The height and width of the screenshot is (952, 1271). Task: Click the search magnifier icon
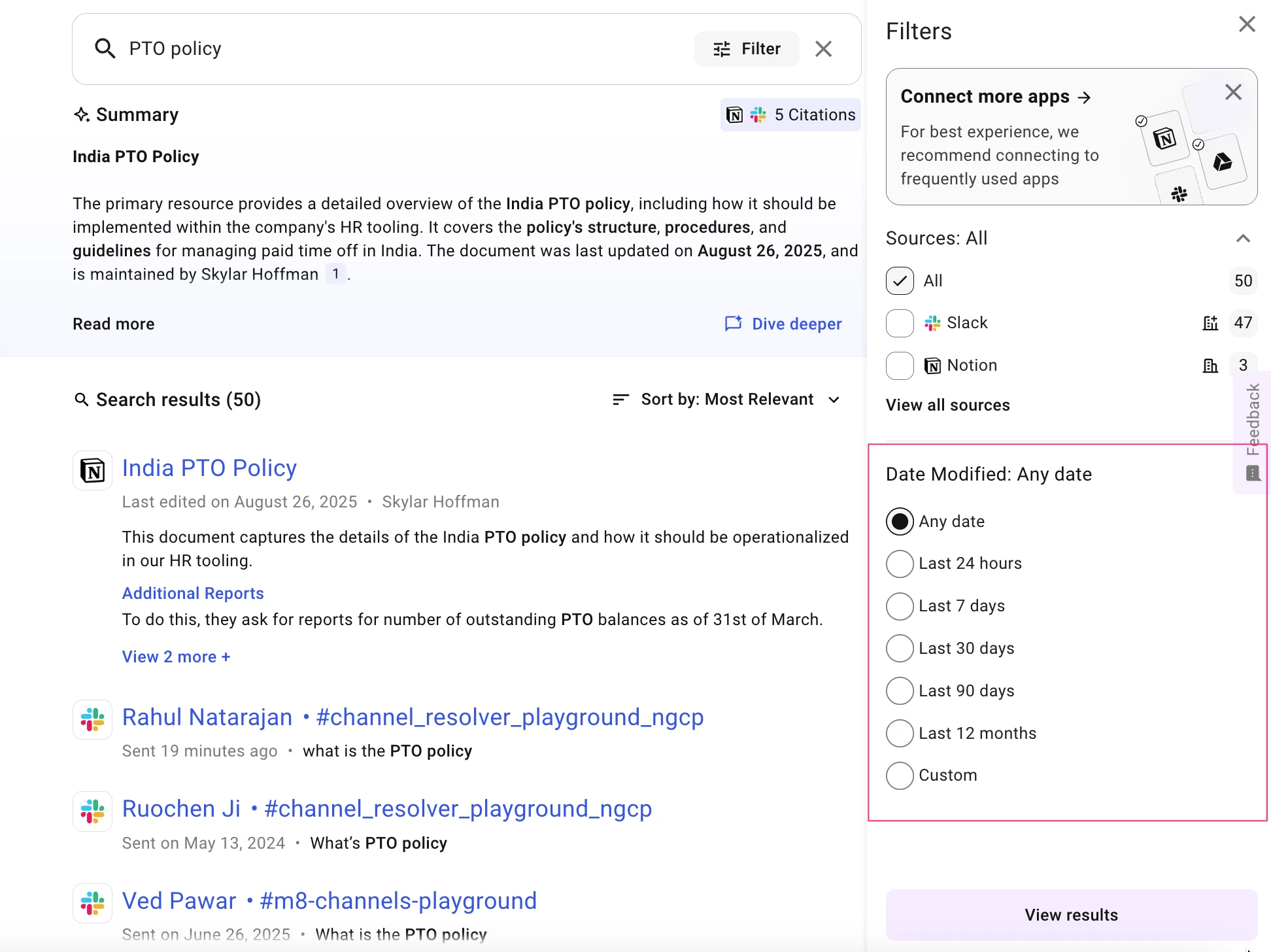(x=105, y=48)
